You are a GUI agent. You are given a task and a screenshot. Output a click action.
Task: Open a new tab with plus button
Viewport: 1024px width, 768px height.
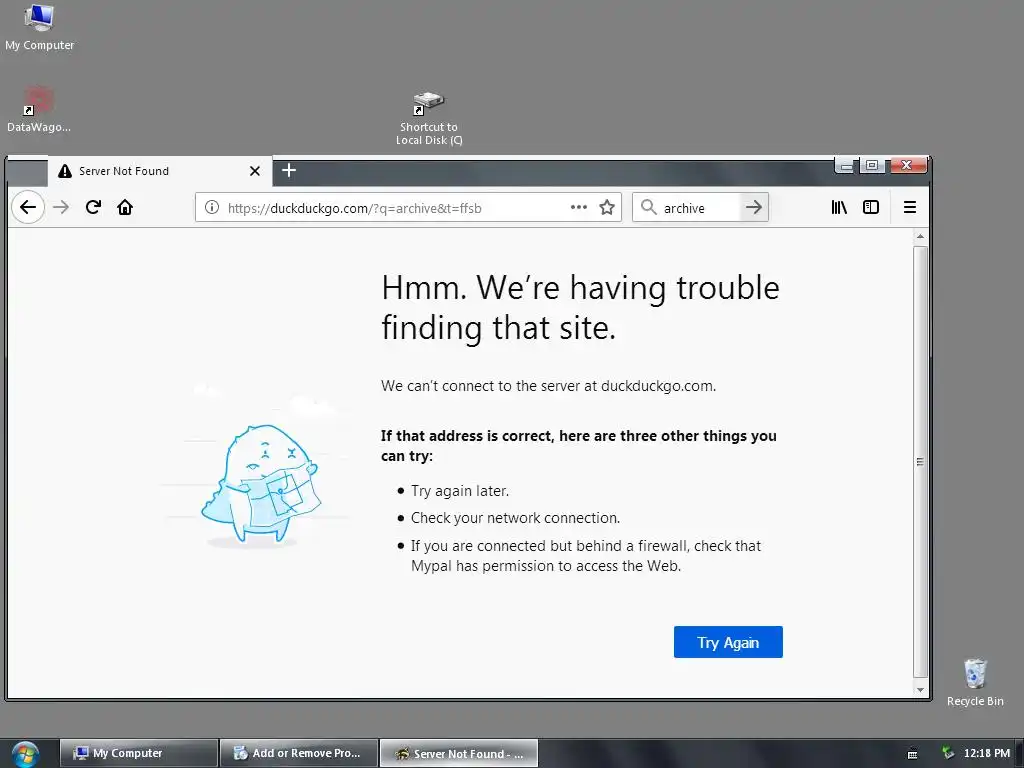click(289, 170)
